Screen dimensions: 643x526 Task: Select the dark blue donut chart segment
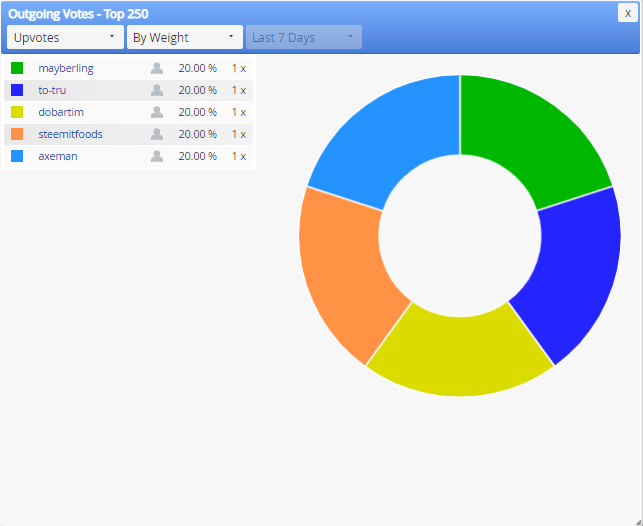pos(575,273)
